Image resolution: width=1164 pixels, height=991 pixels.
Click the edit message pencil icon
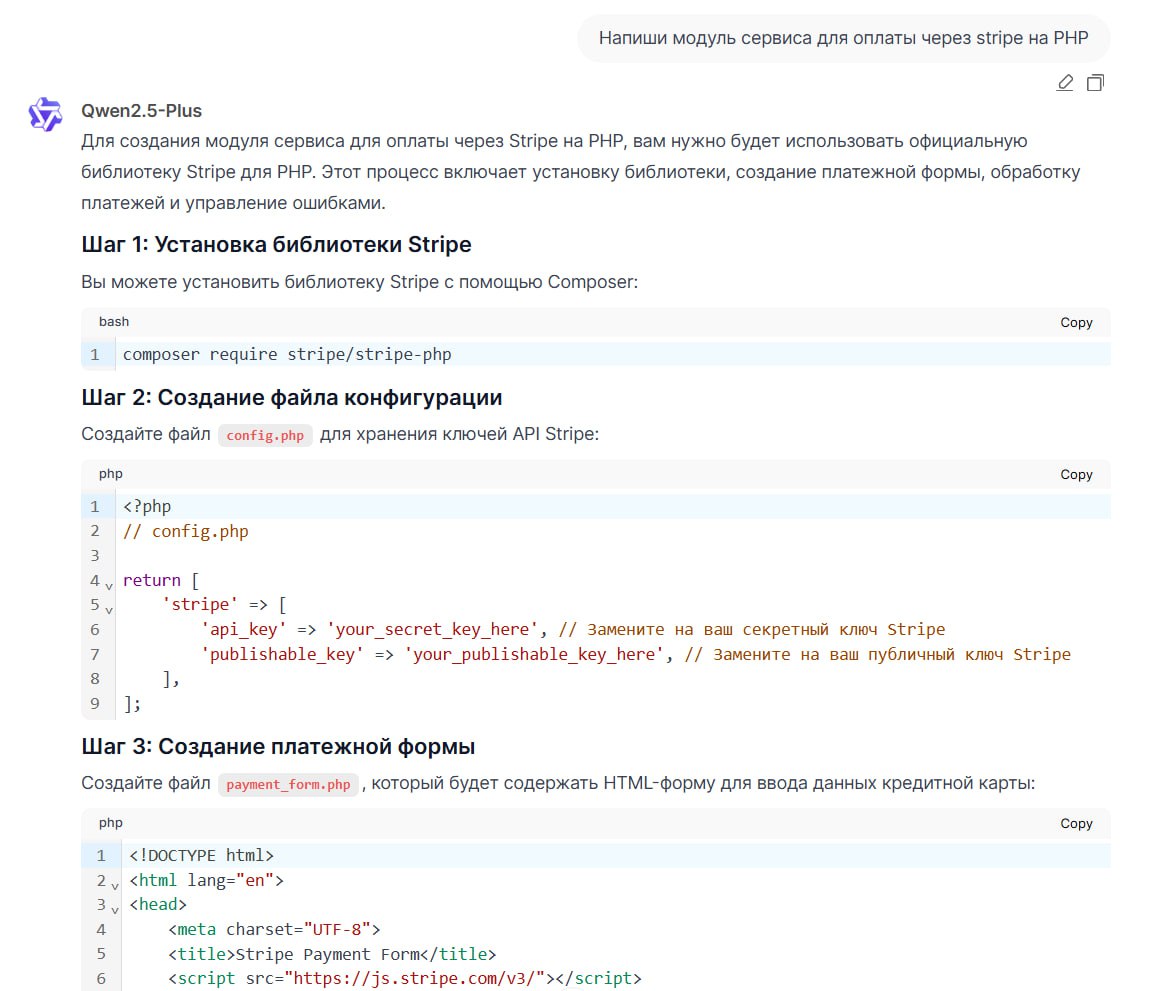pos(1065,83)
